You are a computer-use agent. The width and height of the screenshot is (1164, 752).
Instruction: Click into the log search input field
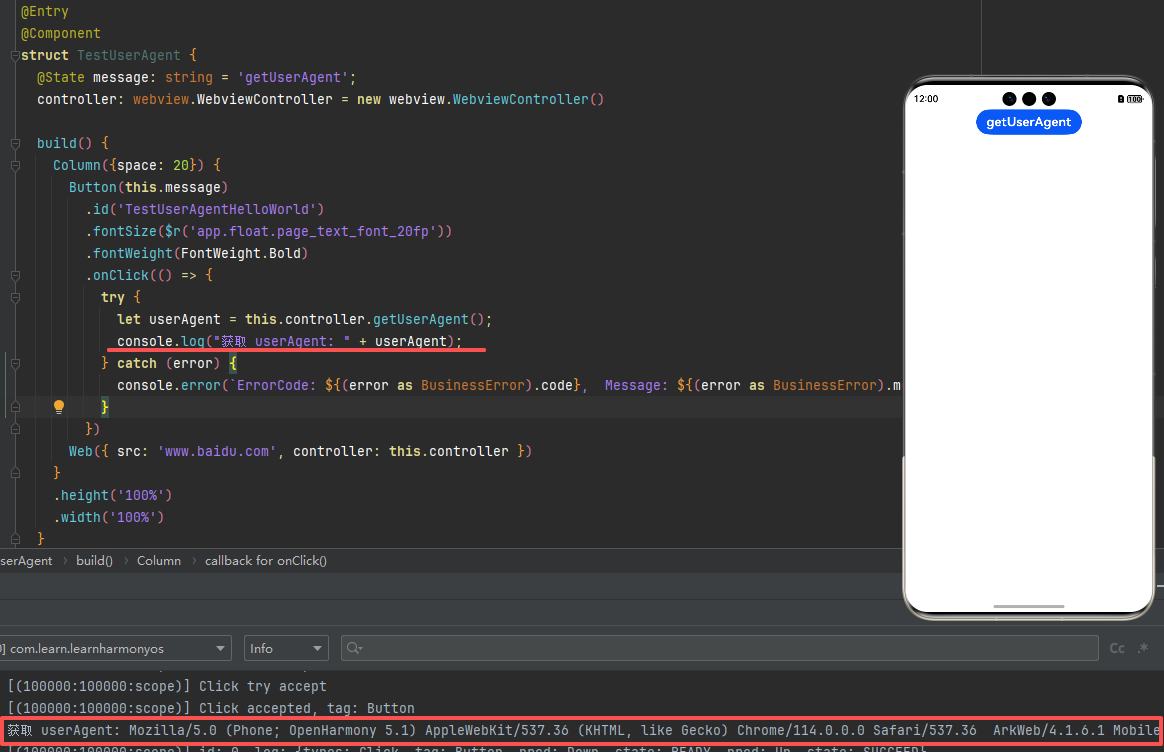(719, 648)
